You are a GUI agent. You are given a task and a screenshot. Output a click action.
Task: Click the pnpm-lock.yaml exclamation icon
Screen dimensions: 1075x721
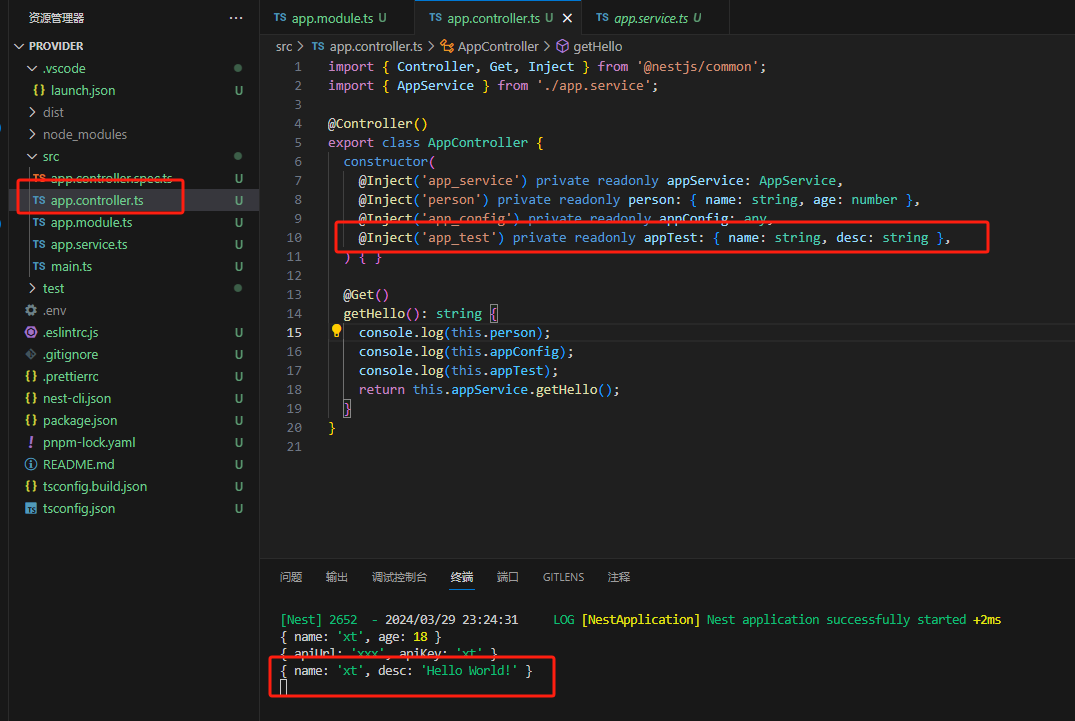[31, 442]
